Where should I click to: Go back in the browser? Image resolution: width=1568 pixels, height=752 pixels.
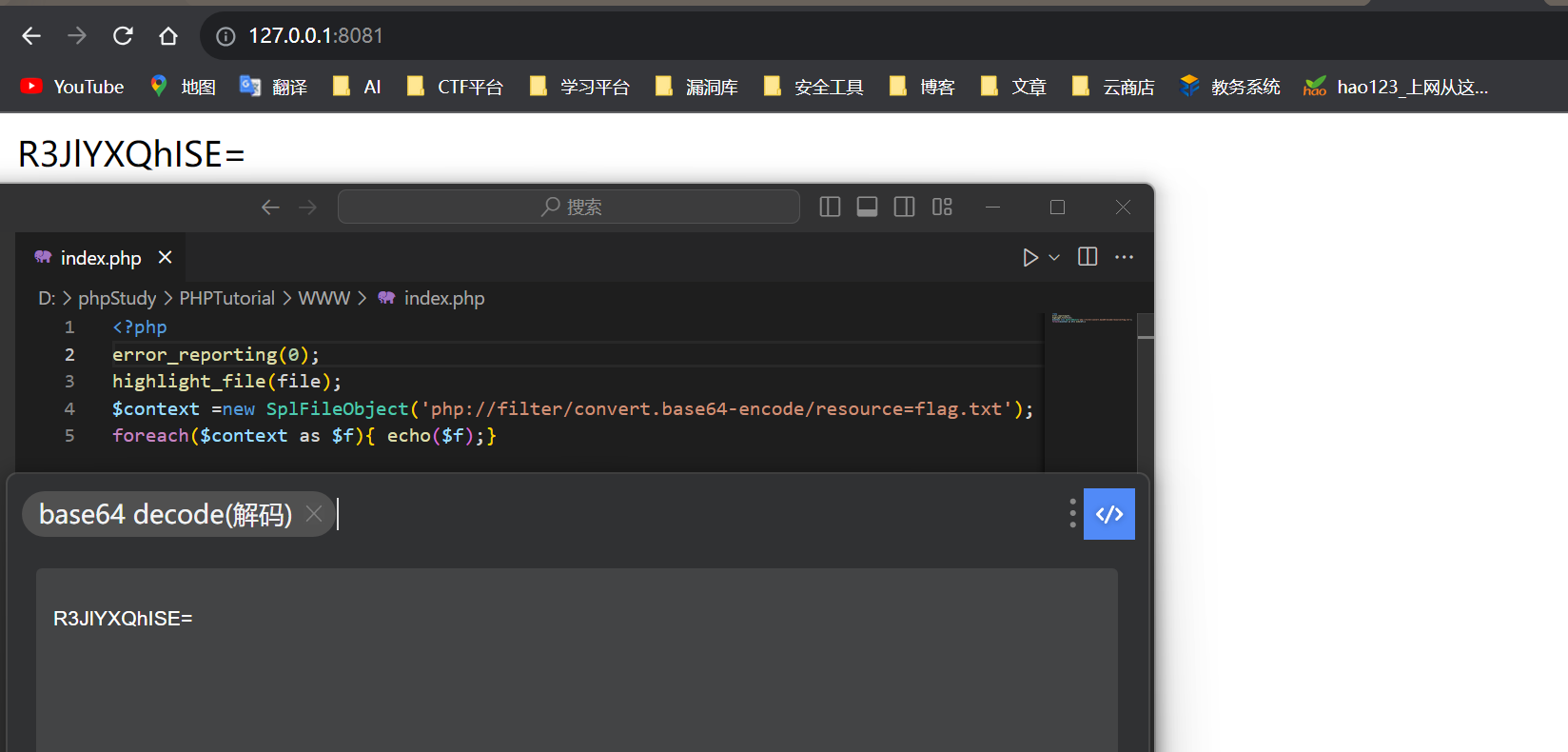31,36
